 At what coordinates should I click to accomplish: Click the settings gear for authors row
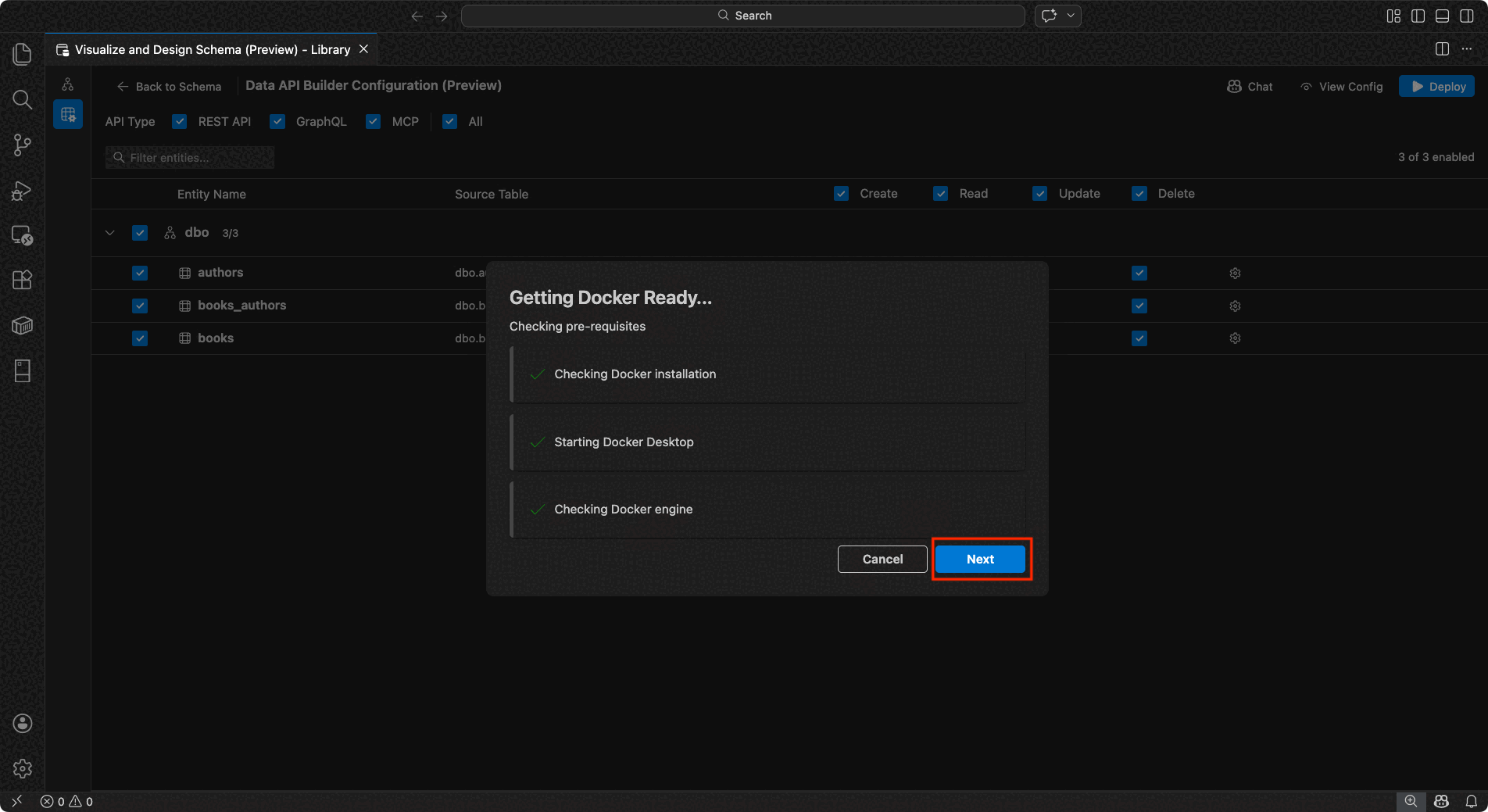click(1235, 274)
